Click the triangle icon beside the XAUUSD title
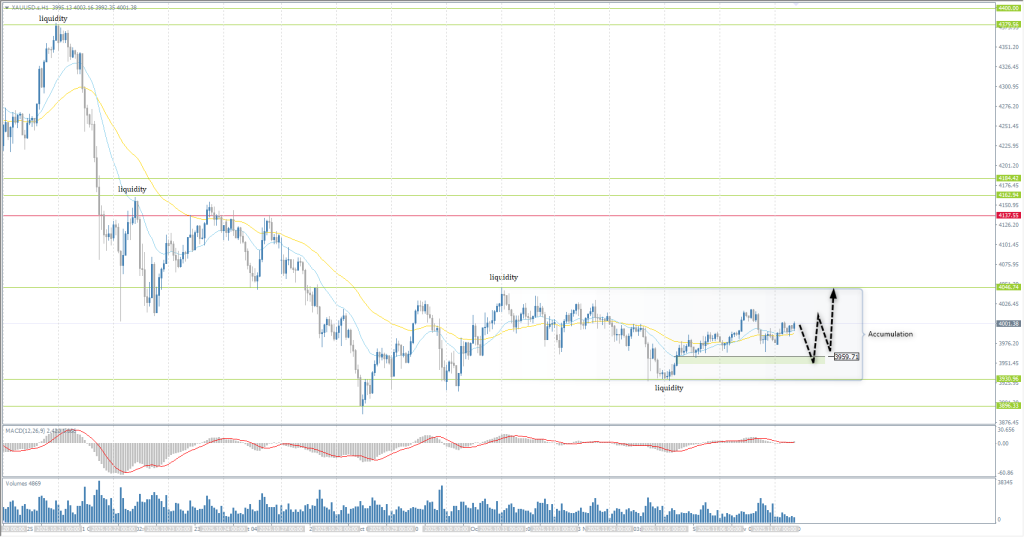The height and width of the screenshot is (537, 1024). pos(5,6)
